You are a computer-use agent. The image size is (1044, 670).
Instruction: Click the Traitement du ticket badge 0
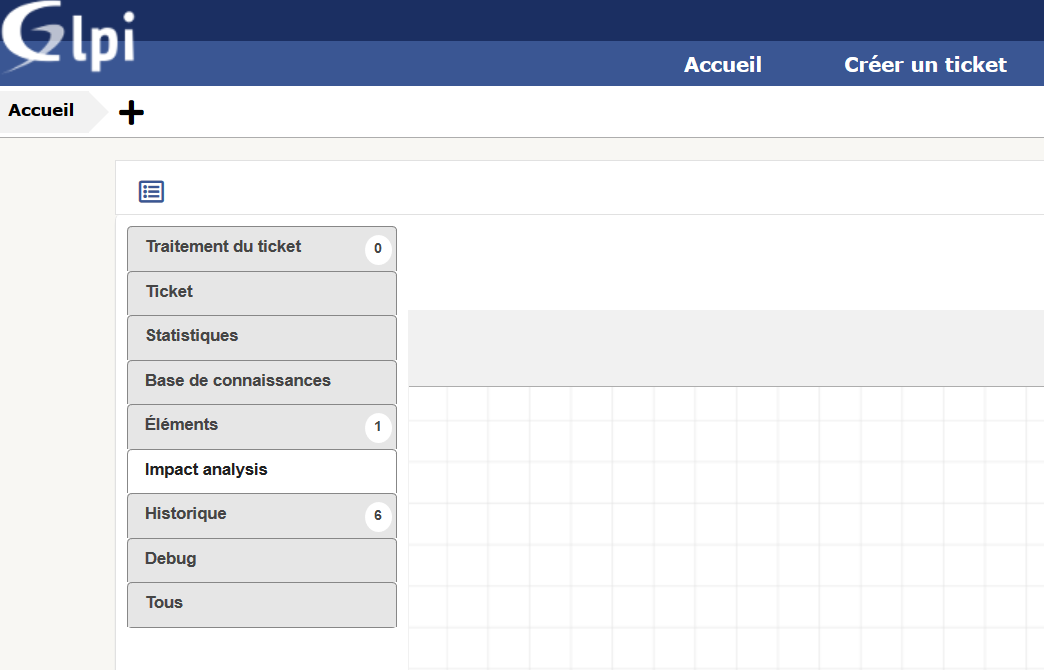378,249
